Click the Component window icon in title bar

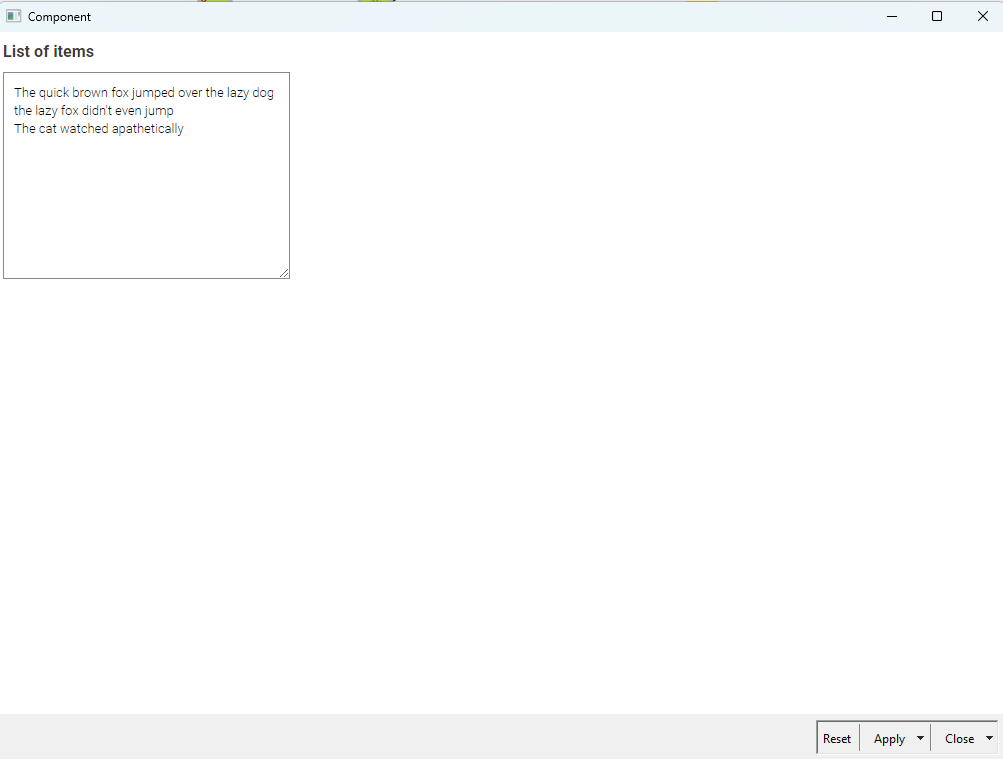(x=14, y=16)
